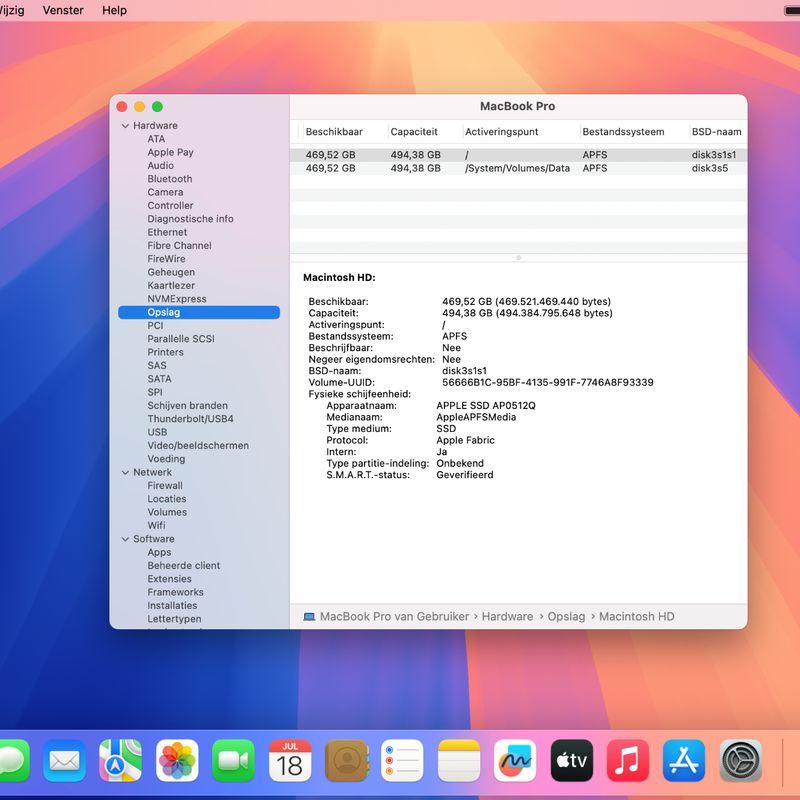The image size is (800, 800).
Task: Launch Maps from the Dock
Action: coord(120,760)
